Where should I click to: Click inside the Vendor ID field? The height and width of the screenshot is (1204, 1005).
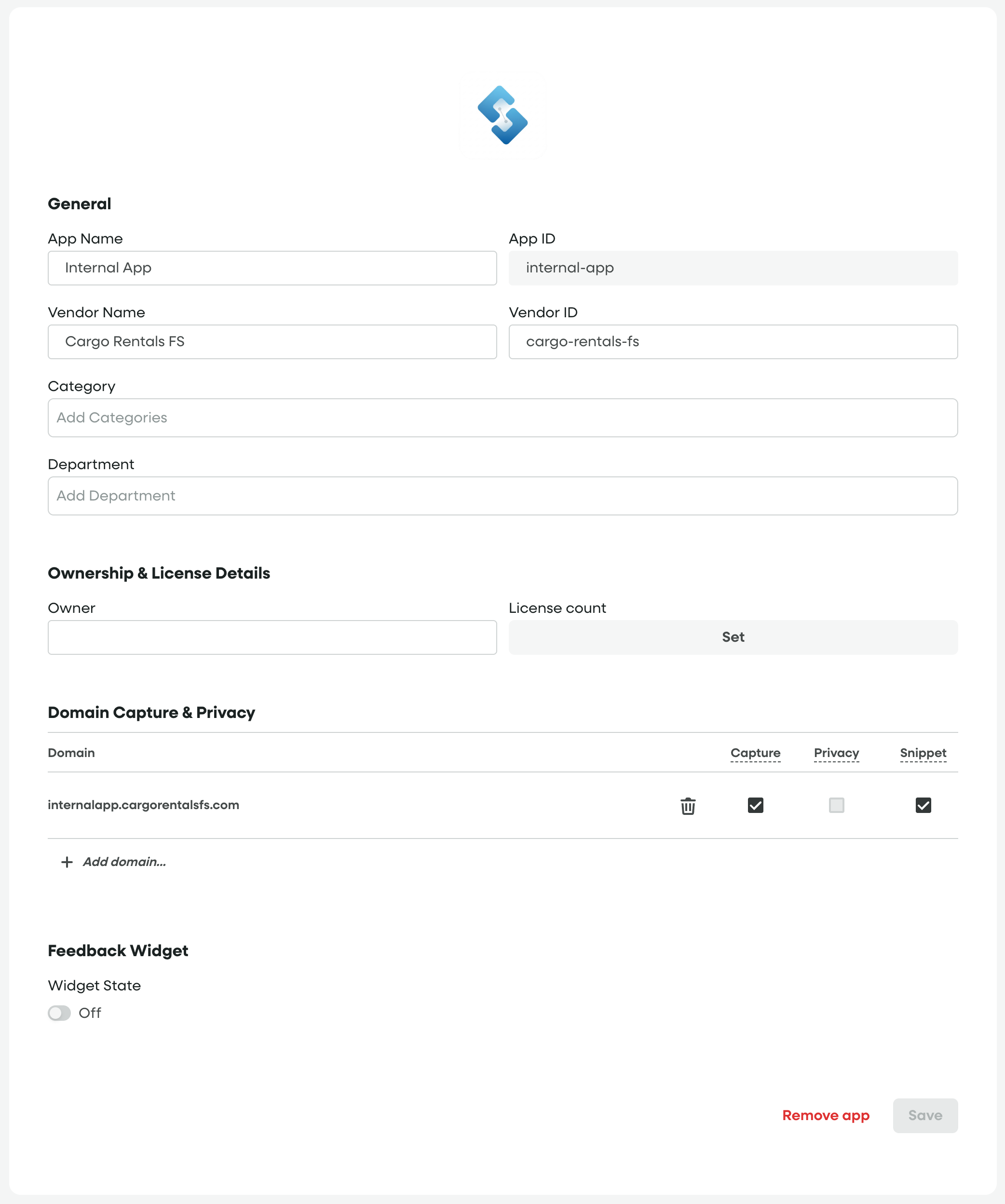(733, 342)
